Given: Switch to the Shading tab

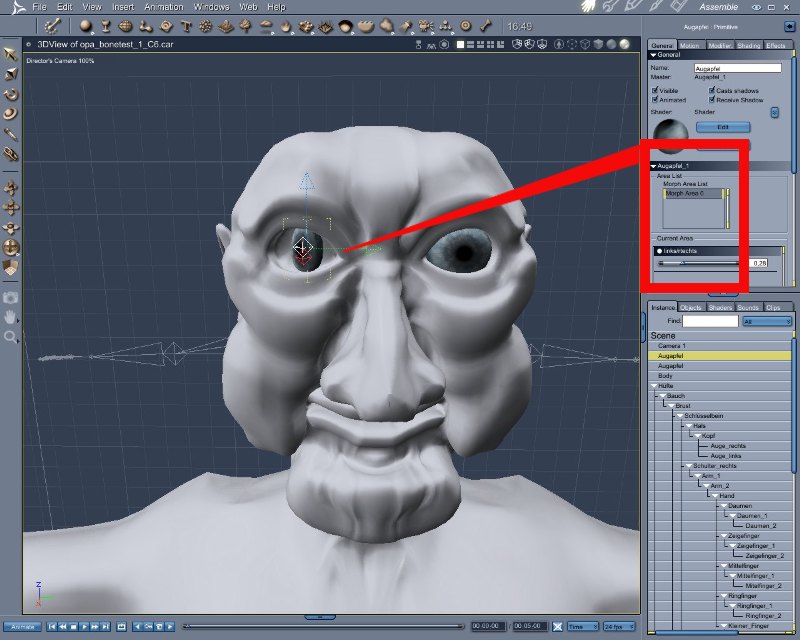Looking at the screenshot, I should (748, 45).
